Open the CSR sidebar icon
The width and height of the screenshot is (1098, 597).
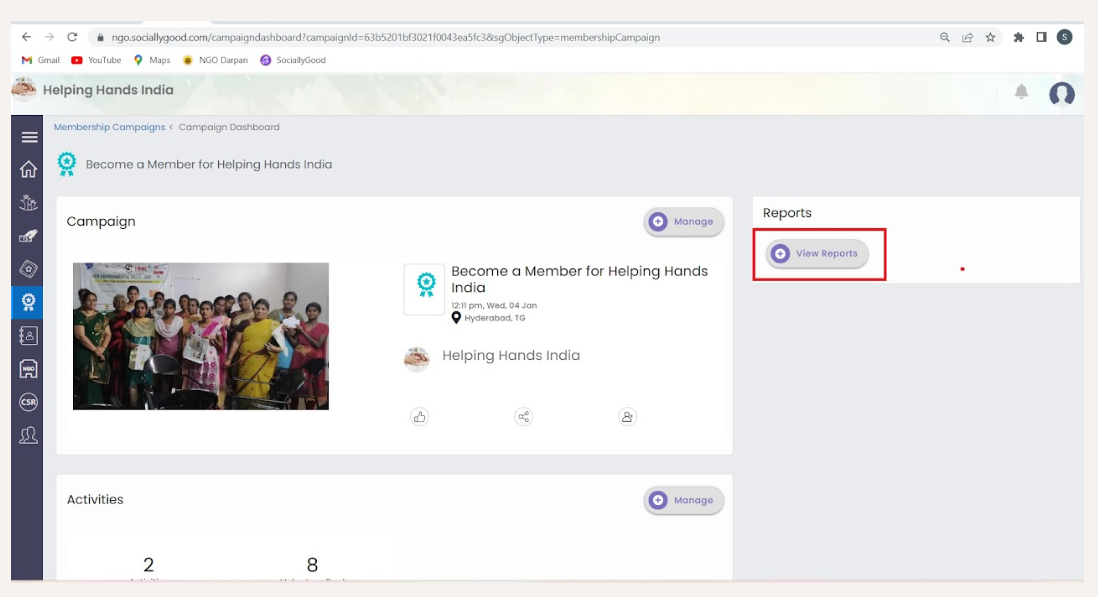coord(29,402)
